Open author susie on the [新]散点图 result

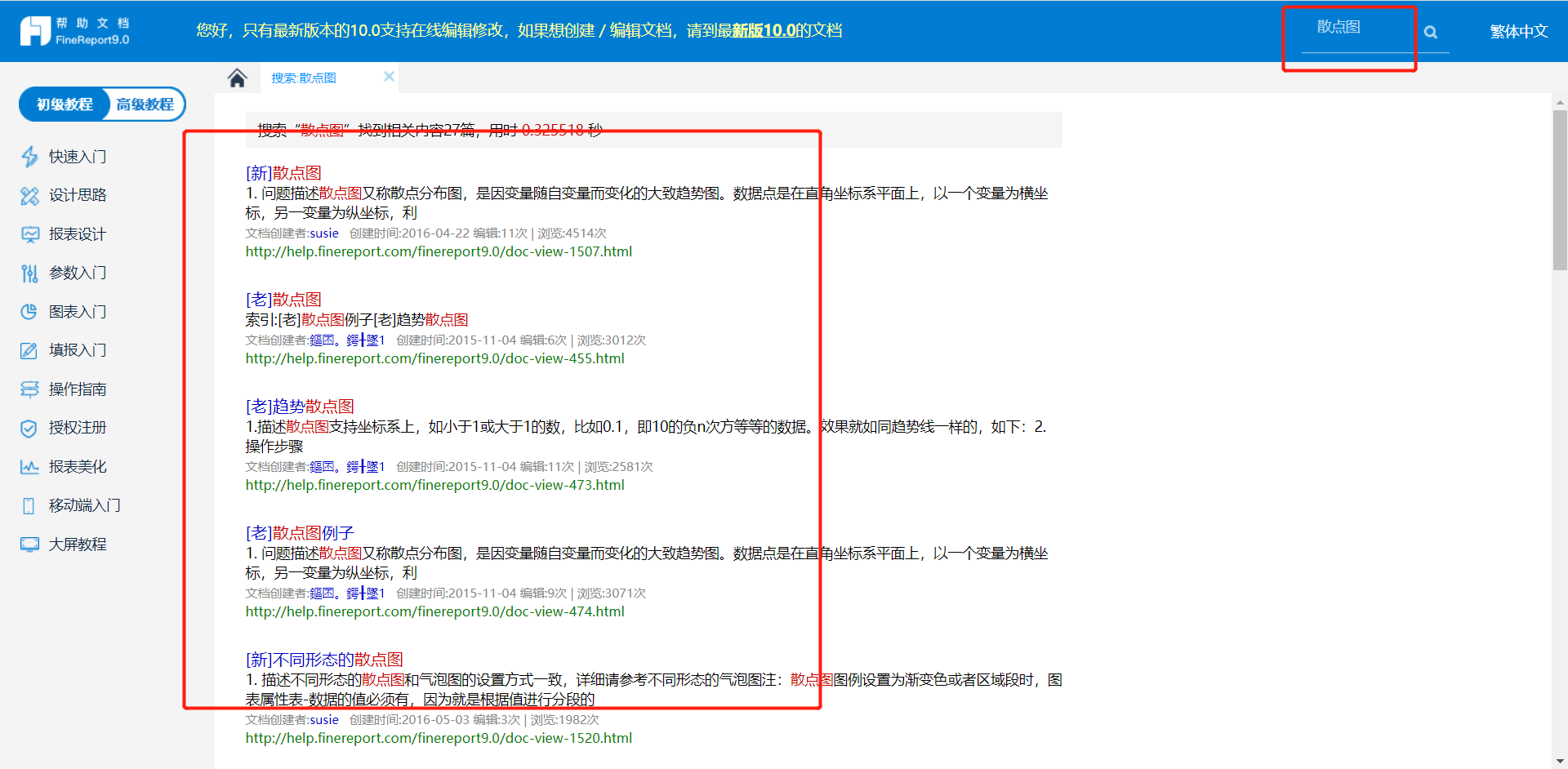pos(324,233)
